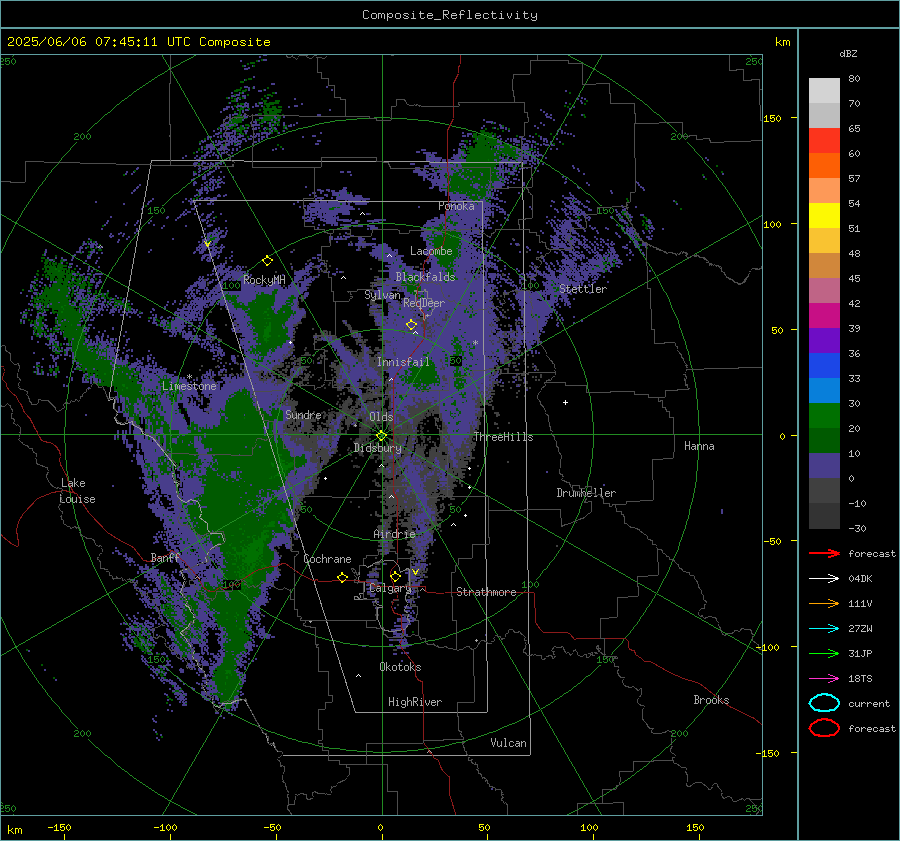The height and width of the screenshot is (841, 900).
Task: Select the magenta 39-42 dBZ swatch
Action: point(824,315)
